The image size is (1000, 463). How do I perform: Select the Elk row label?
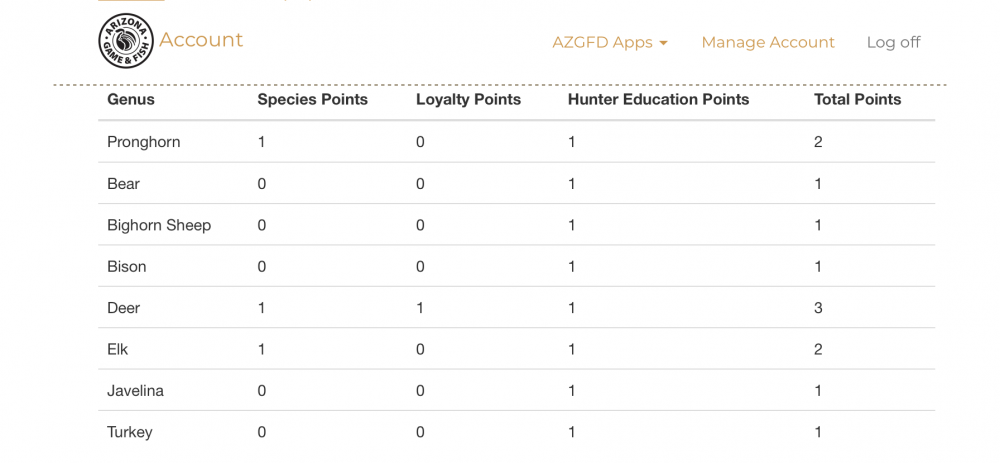(118, 349)
